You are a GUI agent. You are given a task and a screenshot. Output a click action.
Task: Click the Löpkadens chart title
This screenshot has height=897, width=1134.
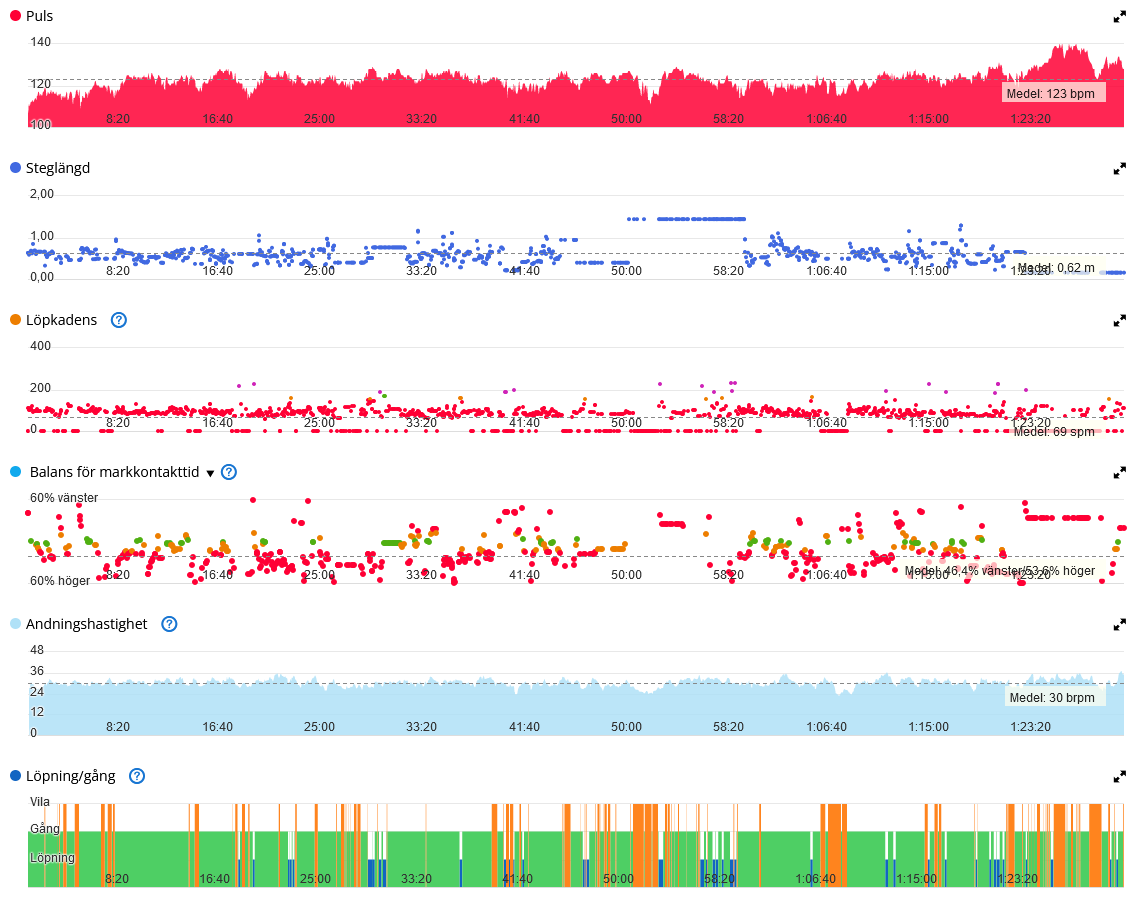click(x=61, y=320)
